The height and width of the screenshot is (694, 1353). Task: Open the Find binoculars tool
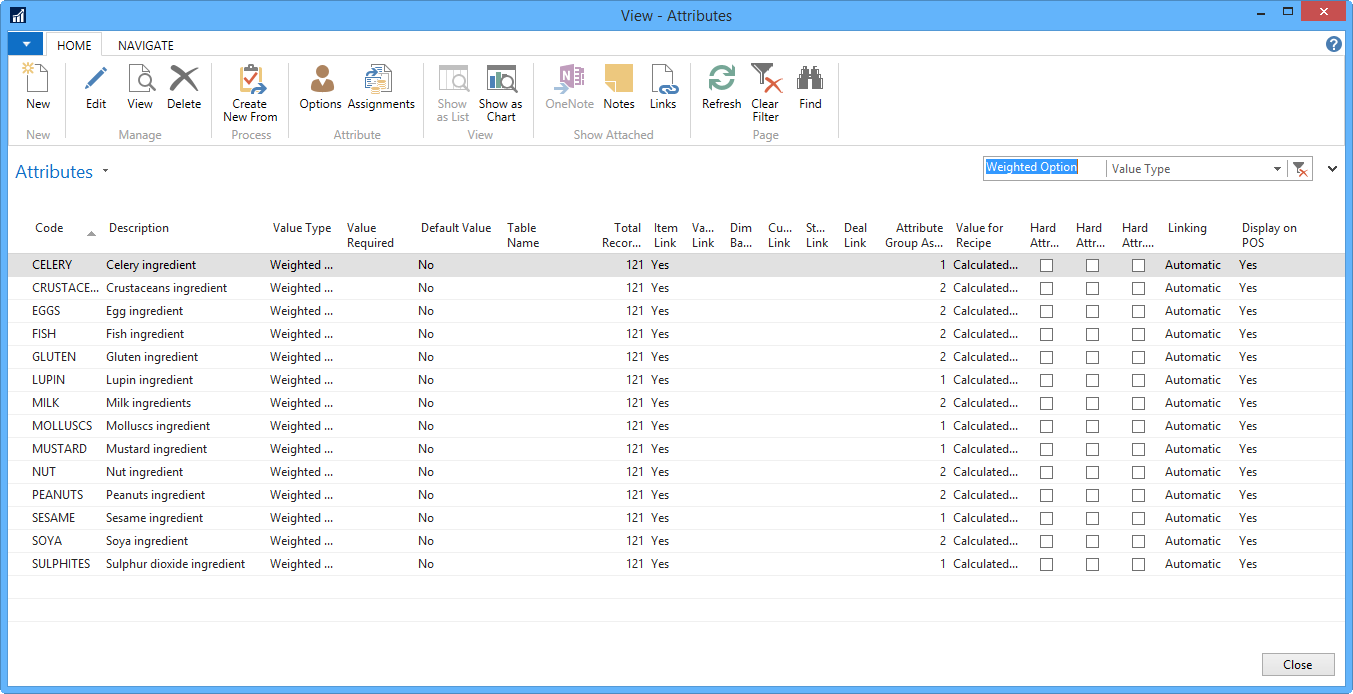click(810, 80)
